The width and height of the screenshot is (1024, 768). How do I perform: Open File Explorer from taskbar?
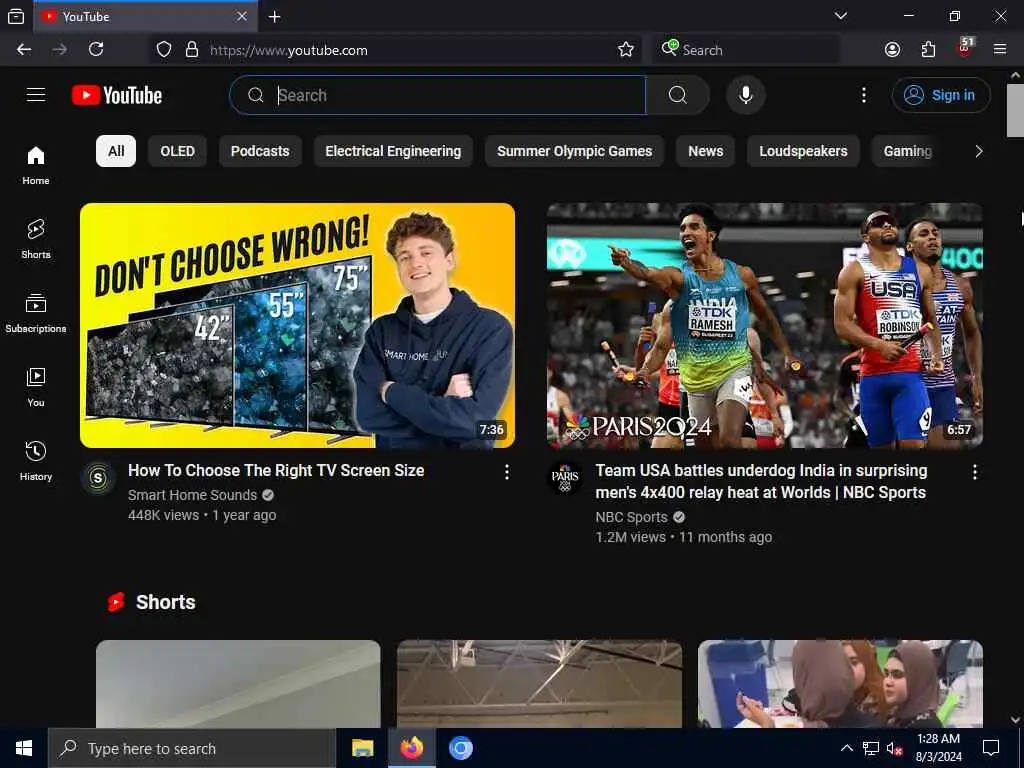pos(362,748)
